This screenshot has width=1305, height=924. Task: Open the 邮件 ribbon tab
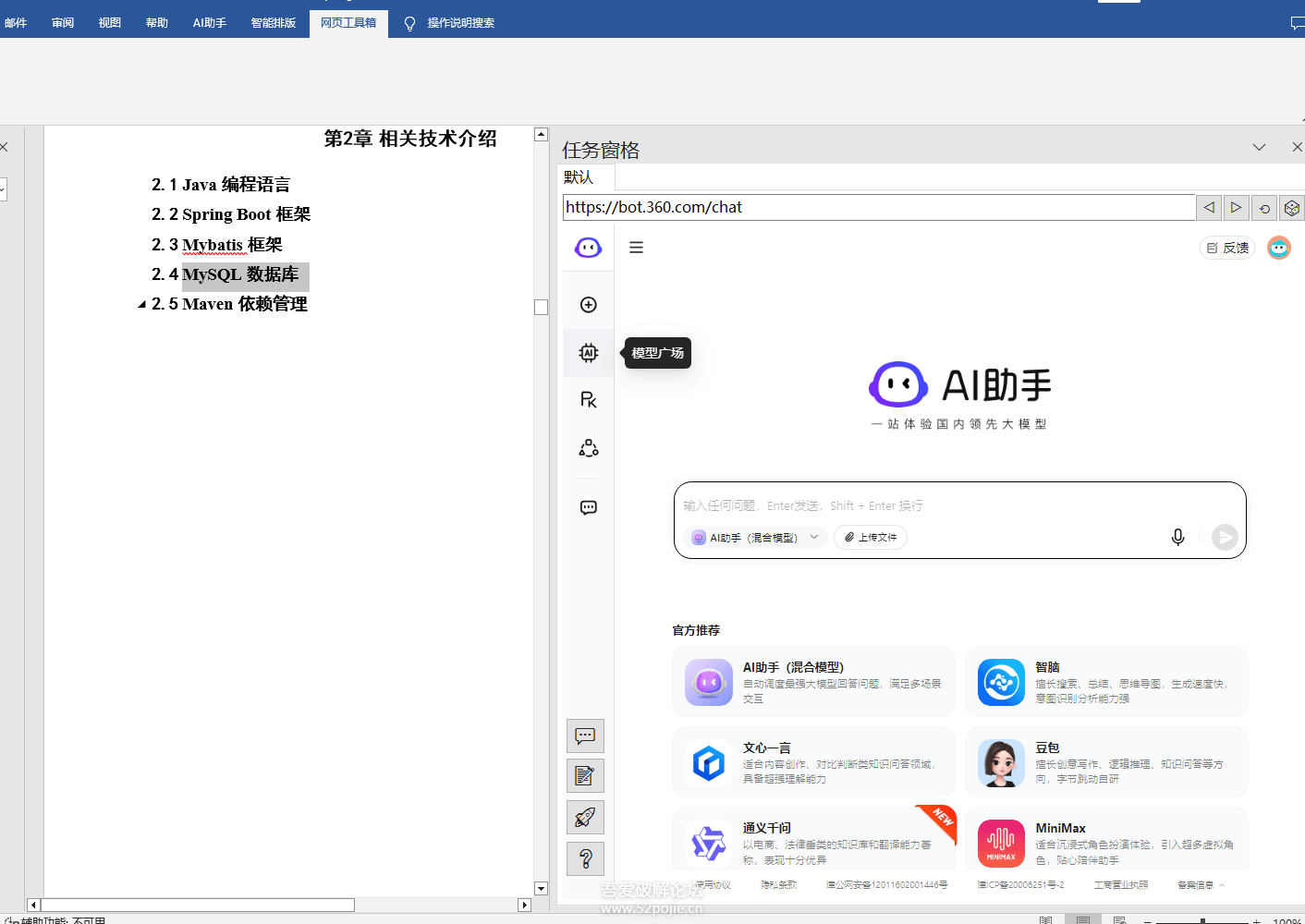click(x=16, y=23)
